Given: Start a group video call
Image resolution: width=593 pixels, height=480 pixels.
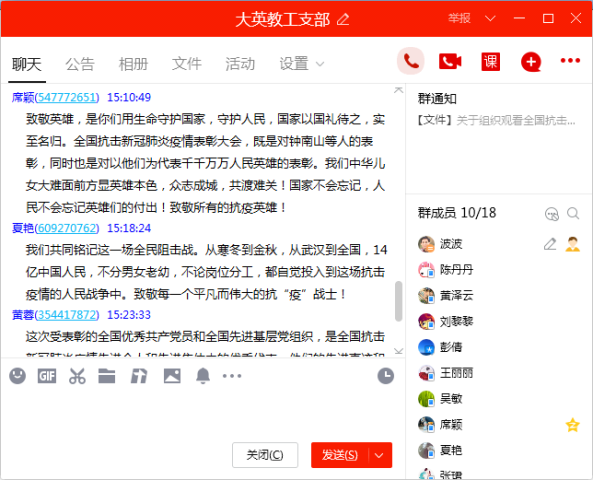Looking at the screenshot, I should [450, 61].
